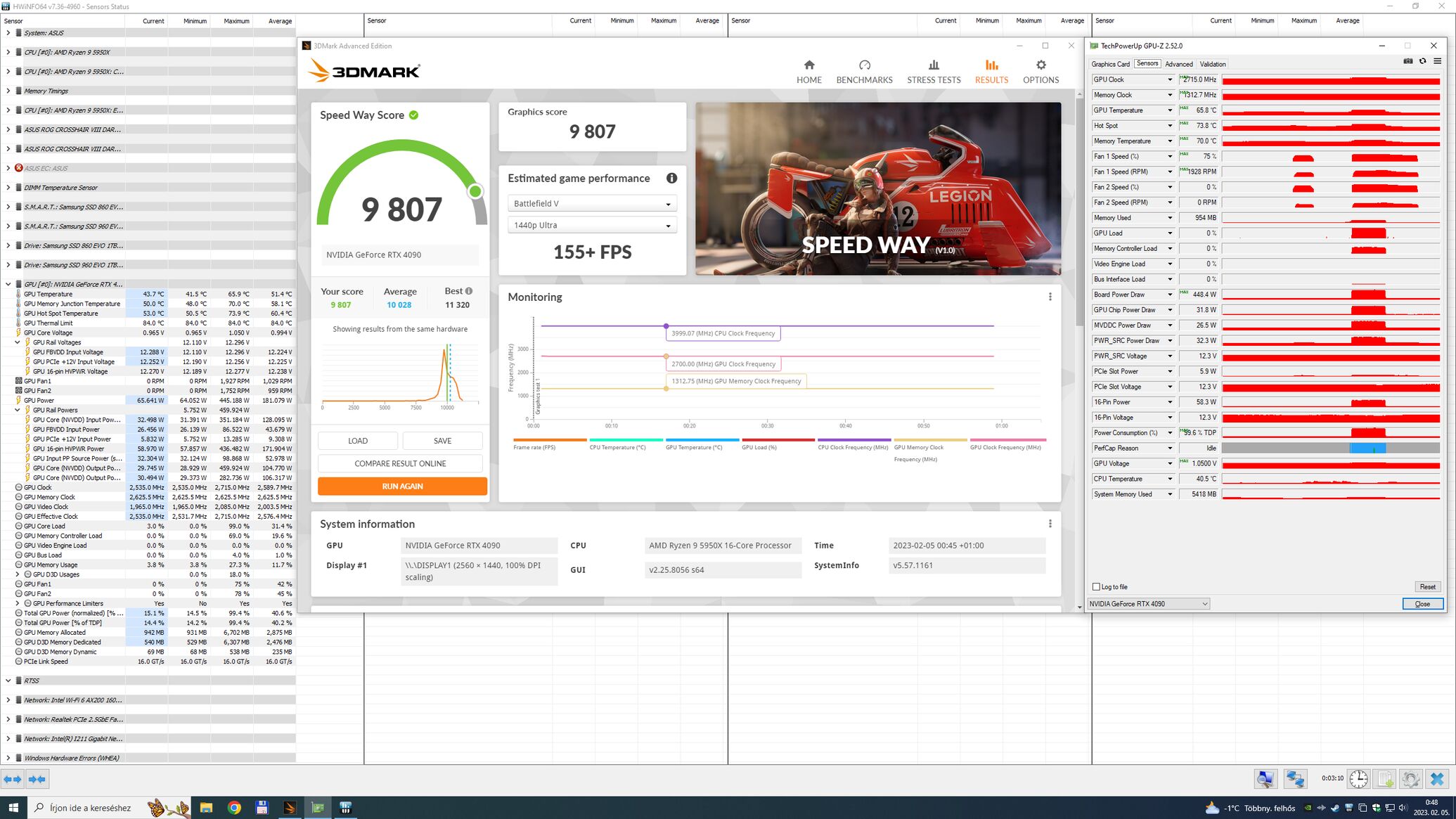Open the GPU-Z hamburger menu
Image resolution: width=1456 pixels, height=819 pixels.
click(x=1437, y=62)
